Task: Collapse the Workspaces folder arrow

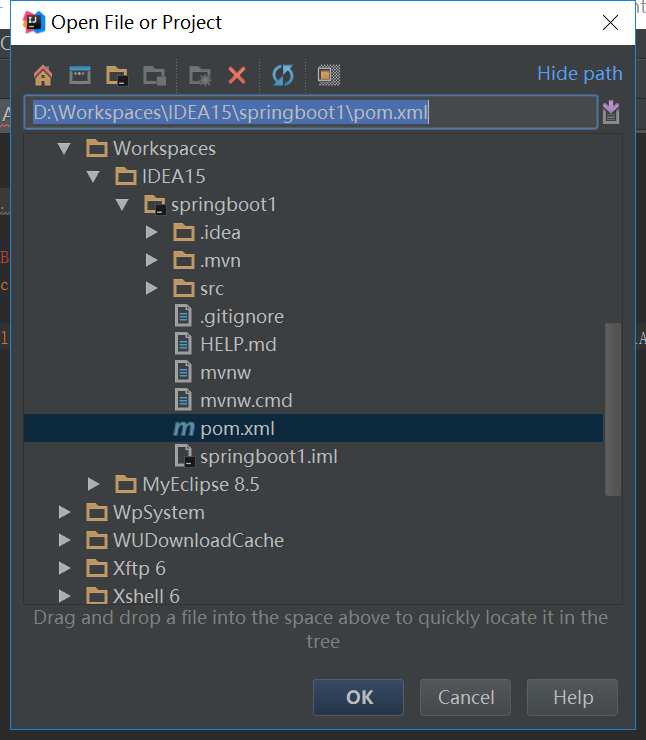Action: pyautogui.click(x=64, y=149)
